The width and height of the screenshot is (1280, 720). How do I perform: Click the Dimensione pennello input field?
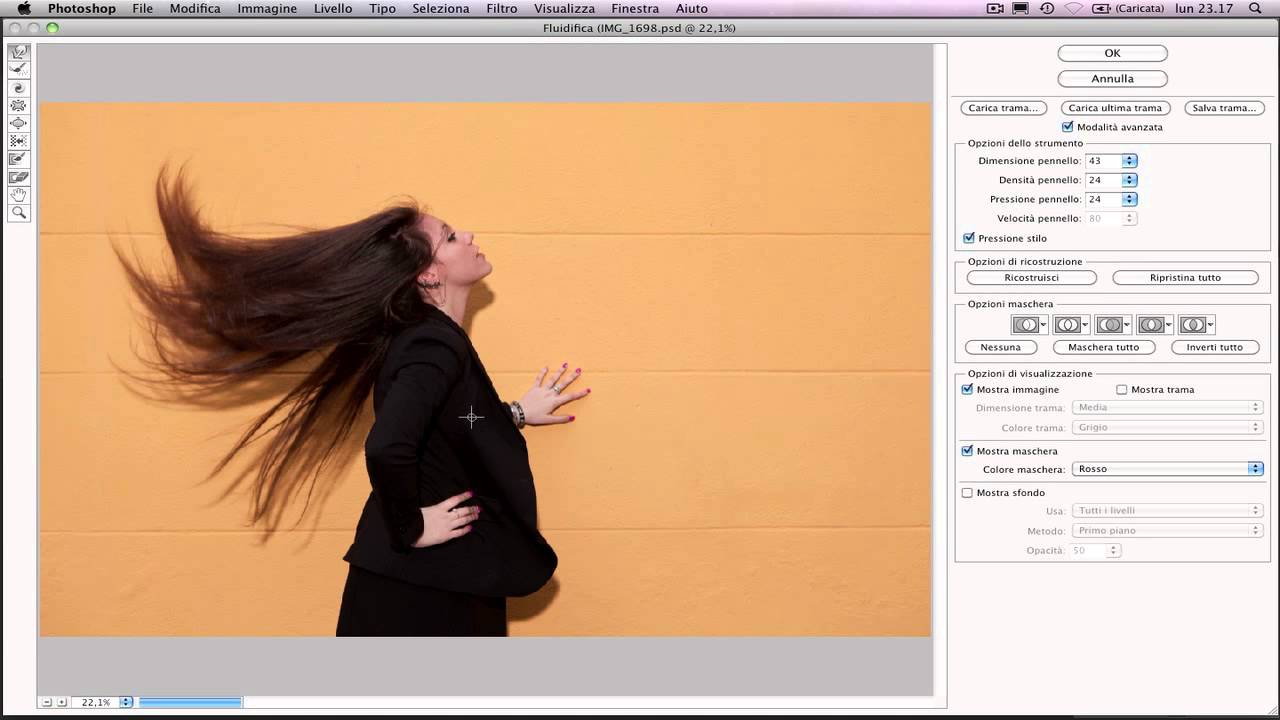1103,160
